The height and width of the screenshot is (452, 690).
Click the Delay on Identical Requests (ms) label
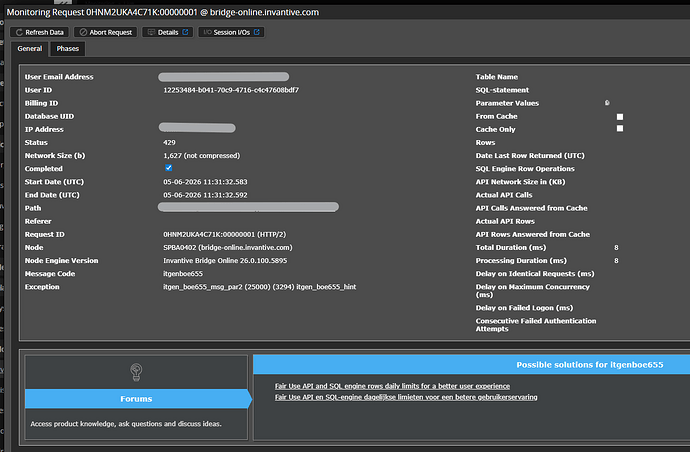pyautogui.click(x=535, y=274)
